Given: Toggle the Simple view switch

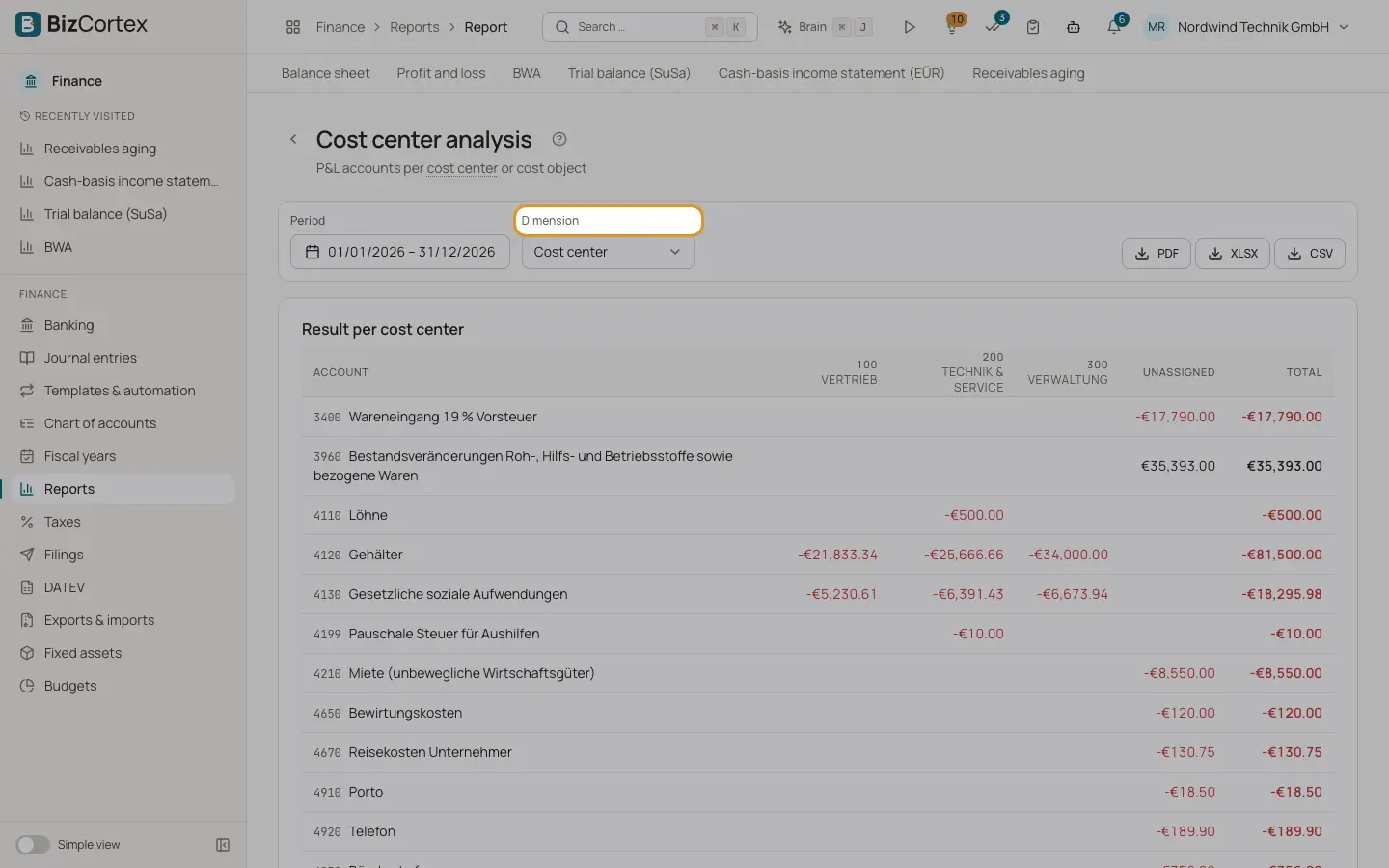Looking at the screenshot, I should [x=33, y=845].
